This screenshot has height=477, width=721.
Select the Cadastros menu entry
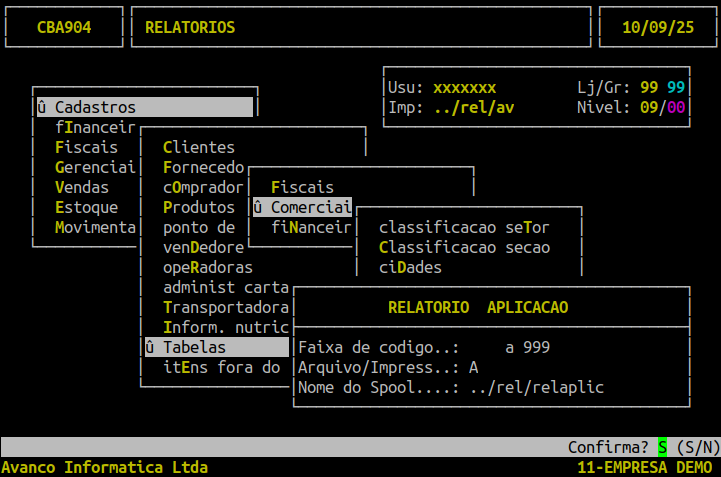pos(95,107)
